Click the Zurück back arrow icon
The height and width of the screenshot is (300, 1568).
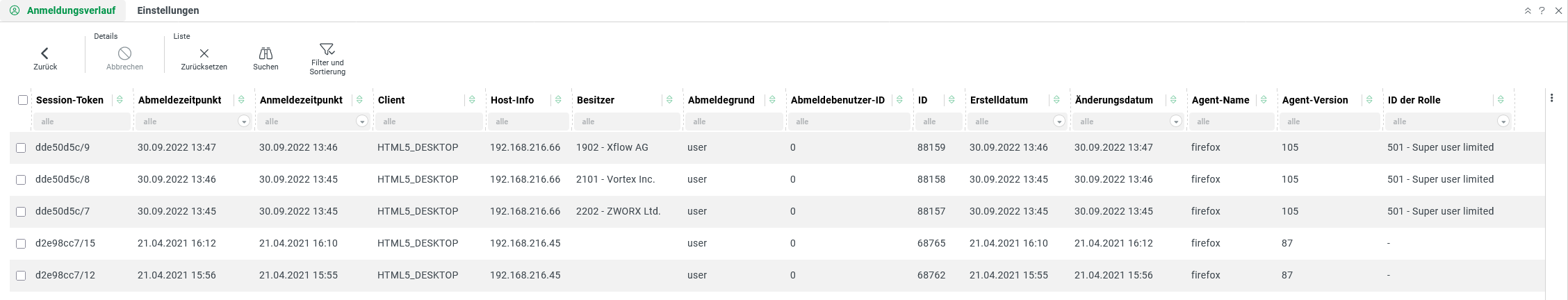(45, 53)
